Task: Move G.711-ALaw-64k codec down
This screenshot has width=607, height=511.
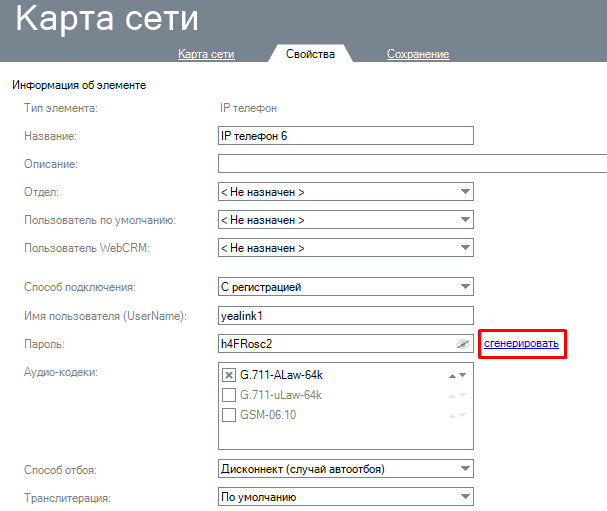Action: click(x=462, y=375)
